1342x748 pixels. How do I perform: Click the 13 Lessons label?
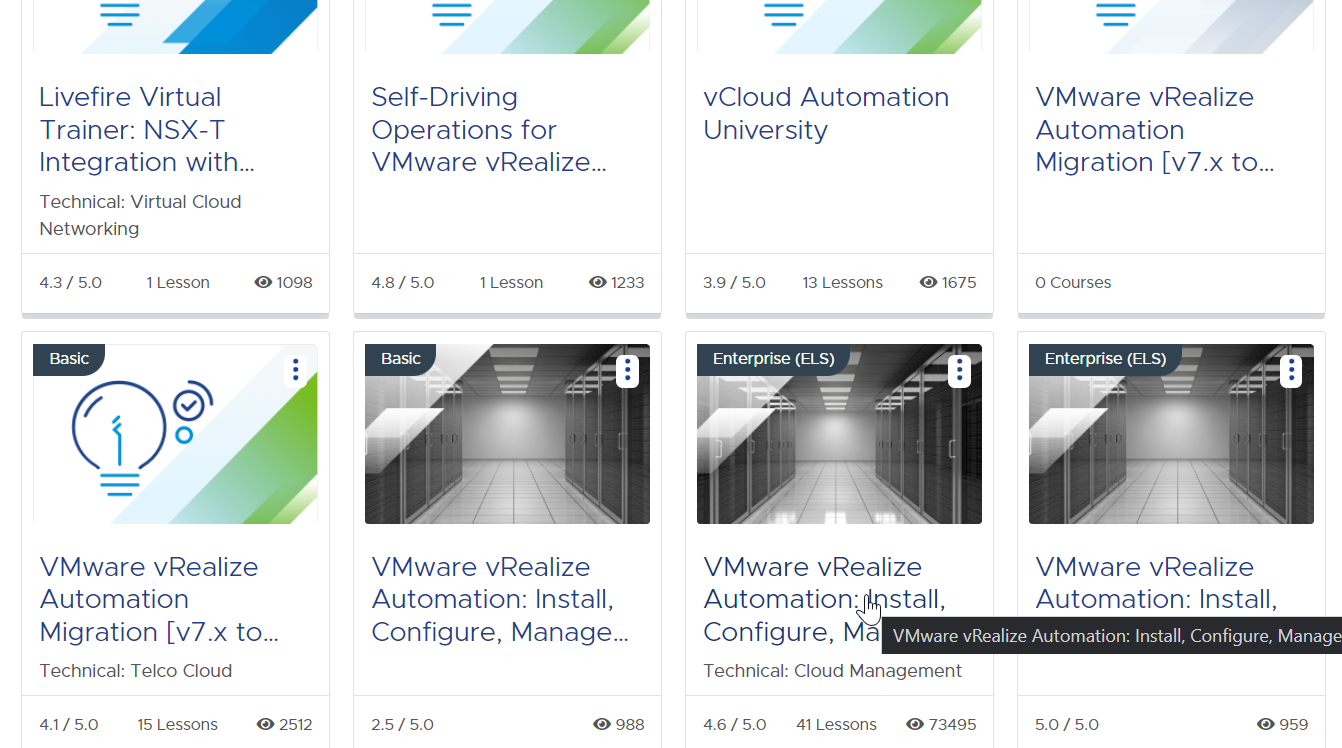[842, 283]
